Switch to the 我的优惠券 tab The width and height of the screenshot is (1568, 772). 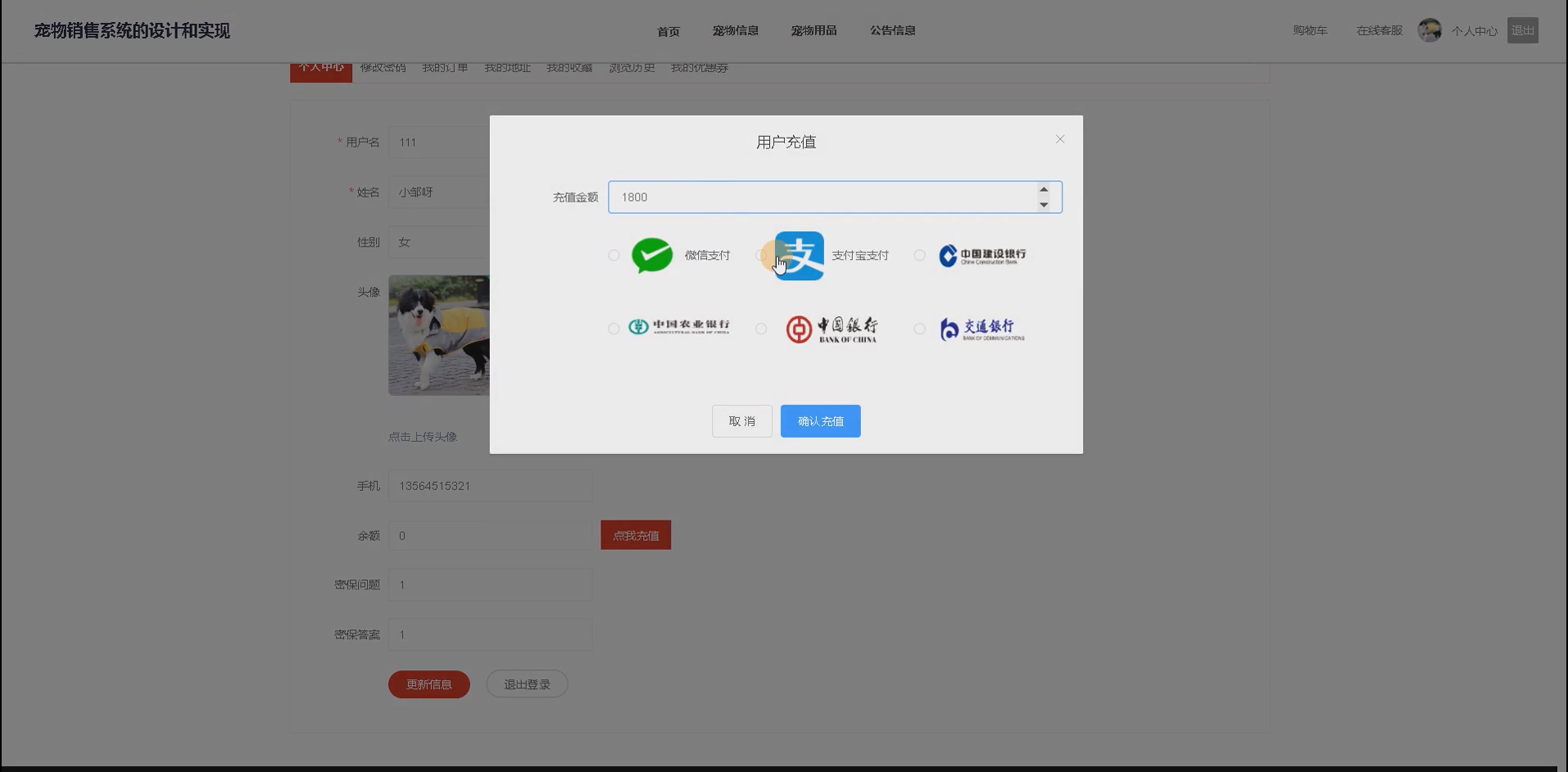tap(700, 68)
